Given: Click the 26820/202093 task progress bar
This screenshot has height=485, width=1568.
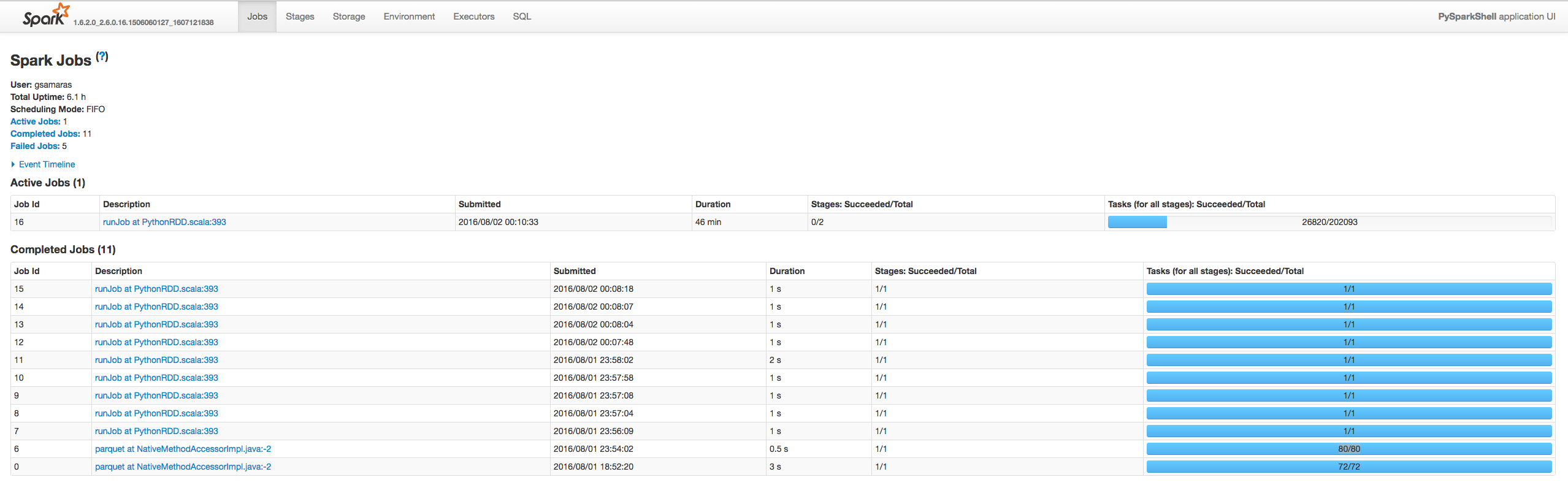Looking at the screenshot, I should [1329, 222].
